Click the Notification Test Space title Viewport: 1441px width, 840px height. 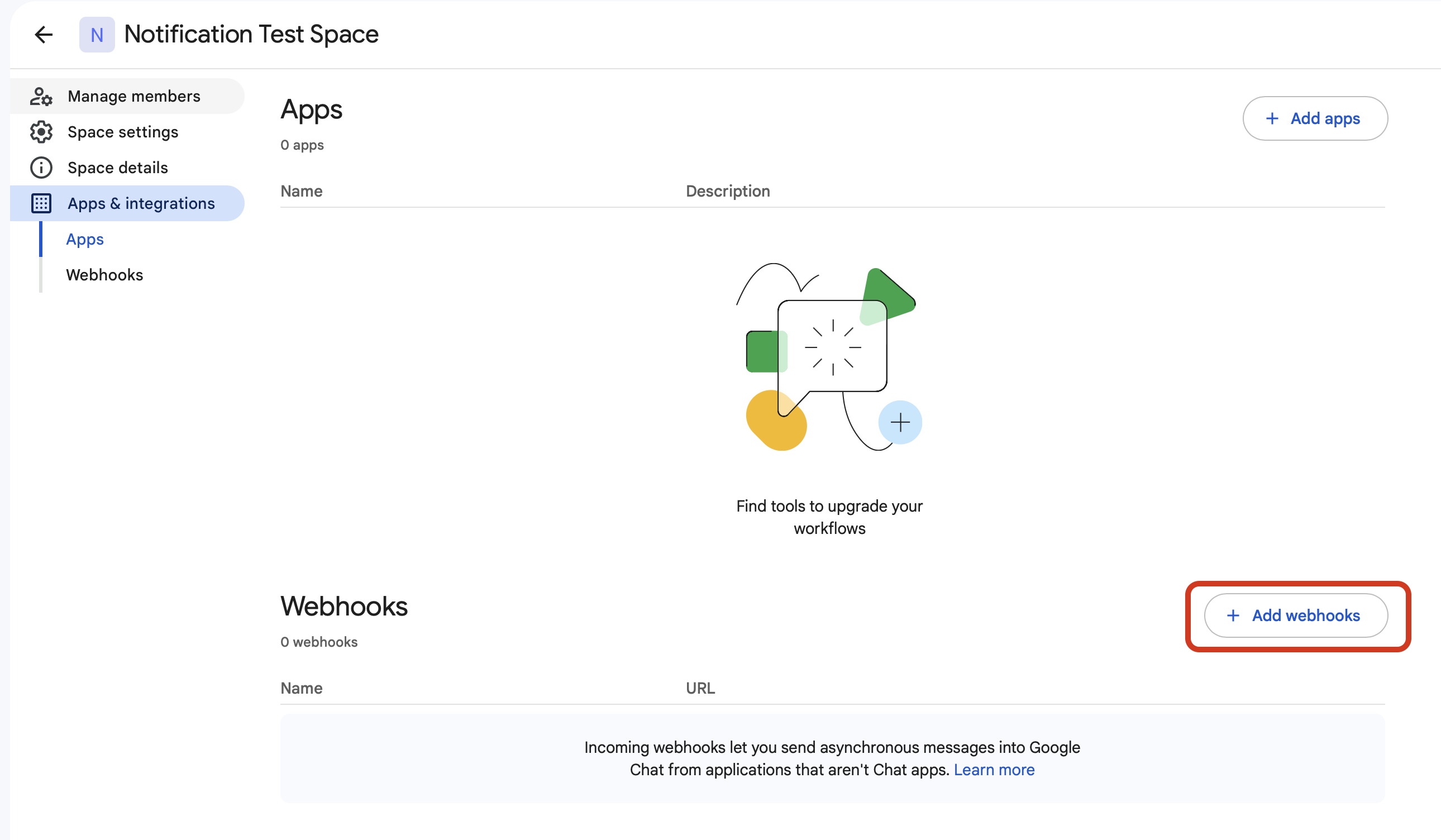[x=251, y=35]
